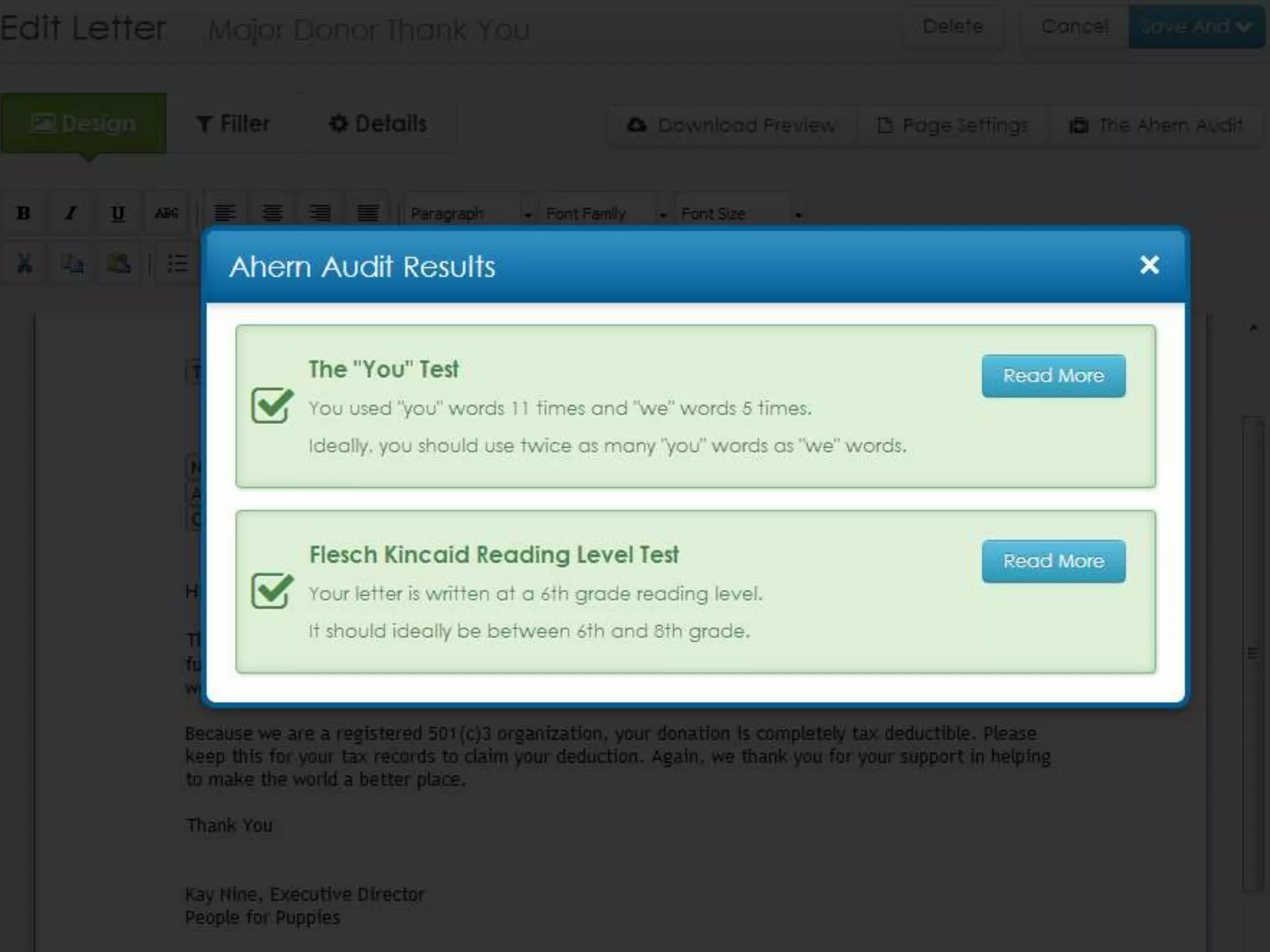Open the Details tab

tap(378, 124)
